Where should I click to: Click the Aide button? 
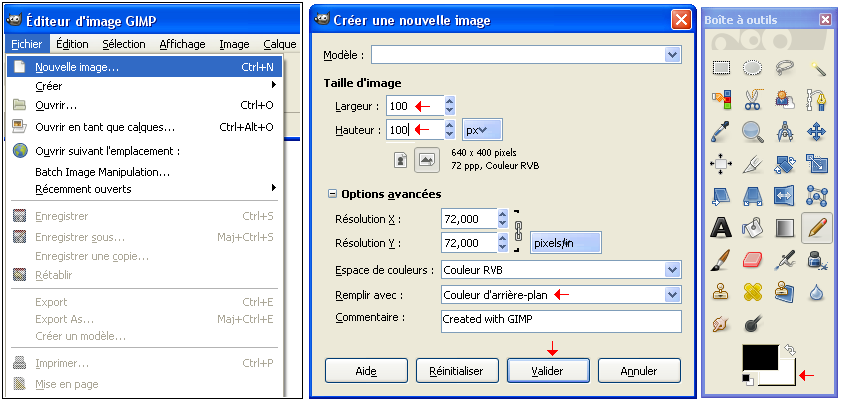[366, 371]
